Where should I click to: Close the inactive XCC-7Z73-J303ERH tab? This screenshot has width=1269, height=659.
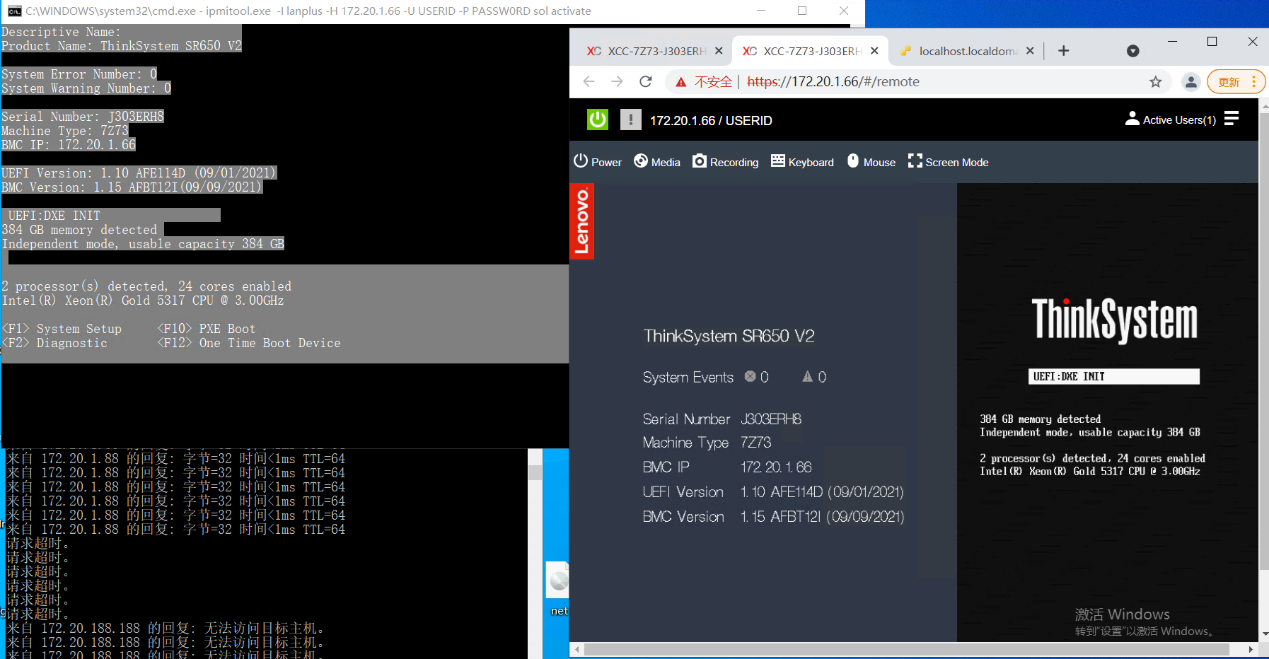tap(718, 51)
